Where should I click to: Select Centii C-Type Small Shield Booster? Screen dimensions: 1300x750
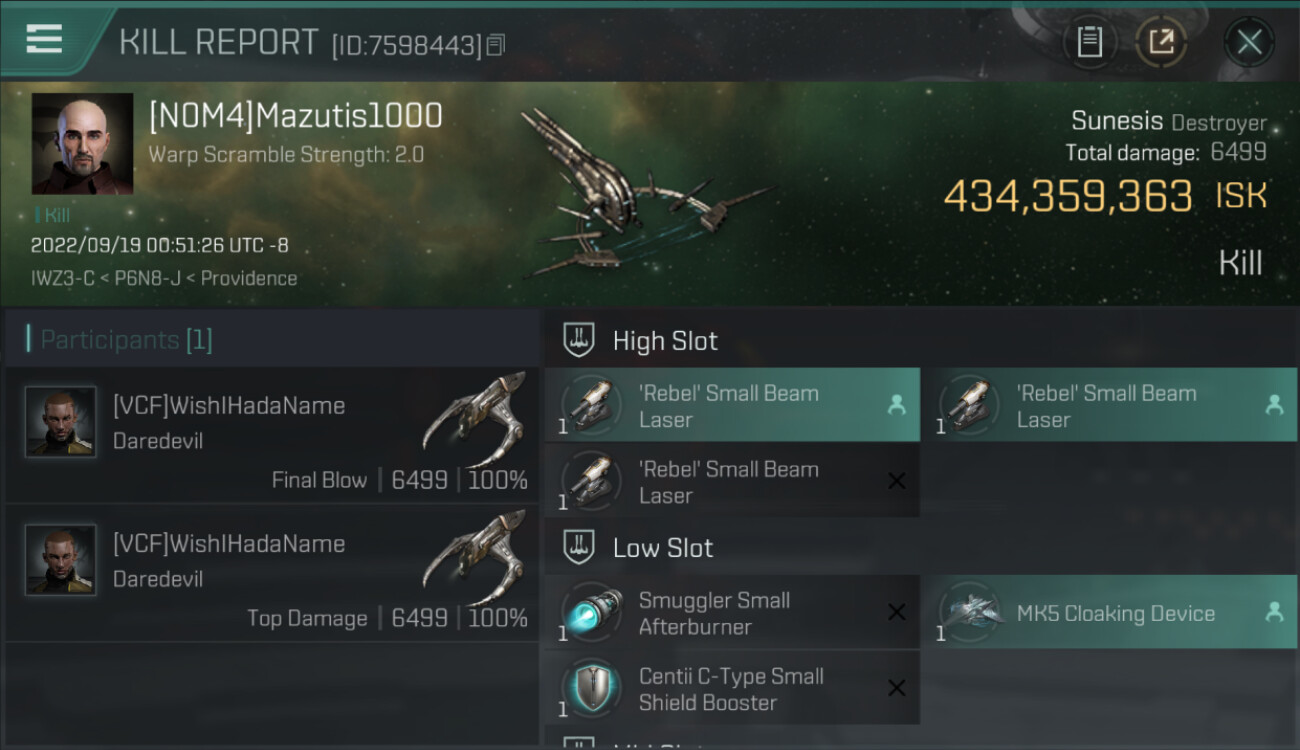[732, 688]
